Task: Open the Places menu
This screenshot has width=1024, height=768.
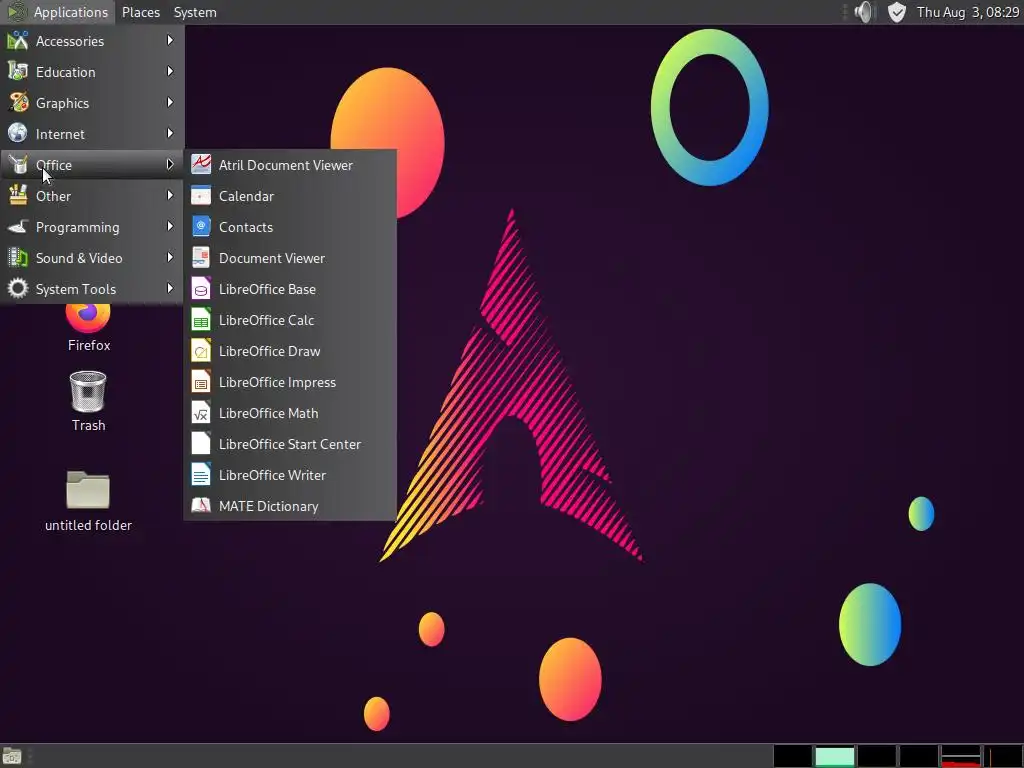Action: [x=140, y=12]
